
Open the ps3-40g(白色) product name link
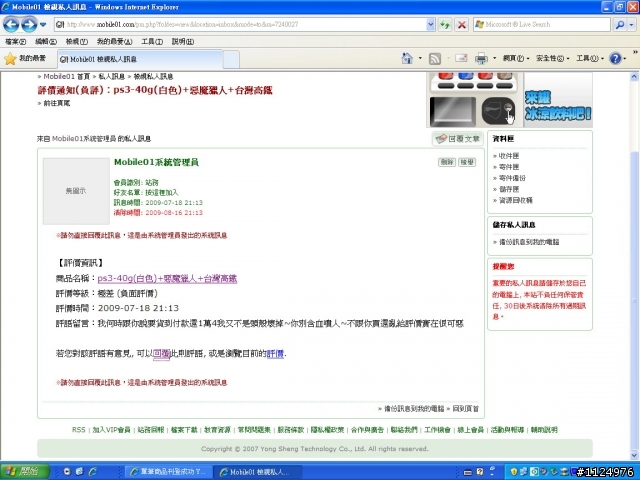point(167,278)
